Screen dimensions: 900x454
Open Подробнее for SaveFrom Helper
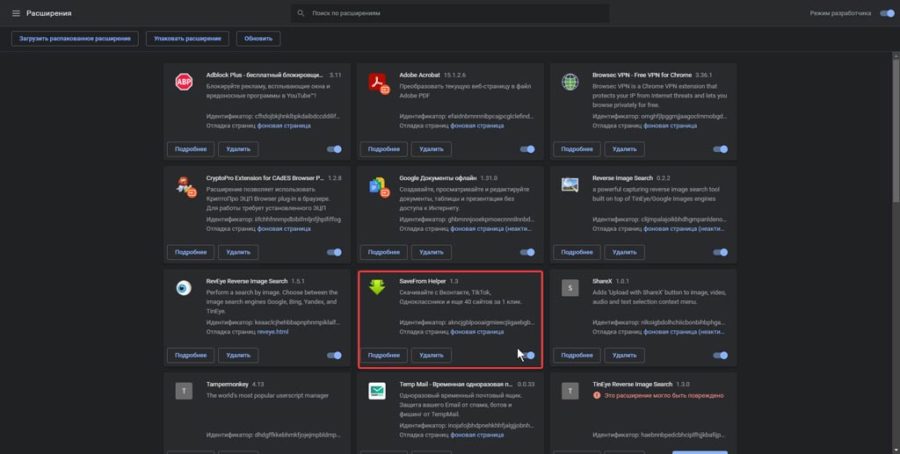(384, 355)
